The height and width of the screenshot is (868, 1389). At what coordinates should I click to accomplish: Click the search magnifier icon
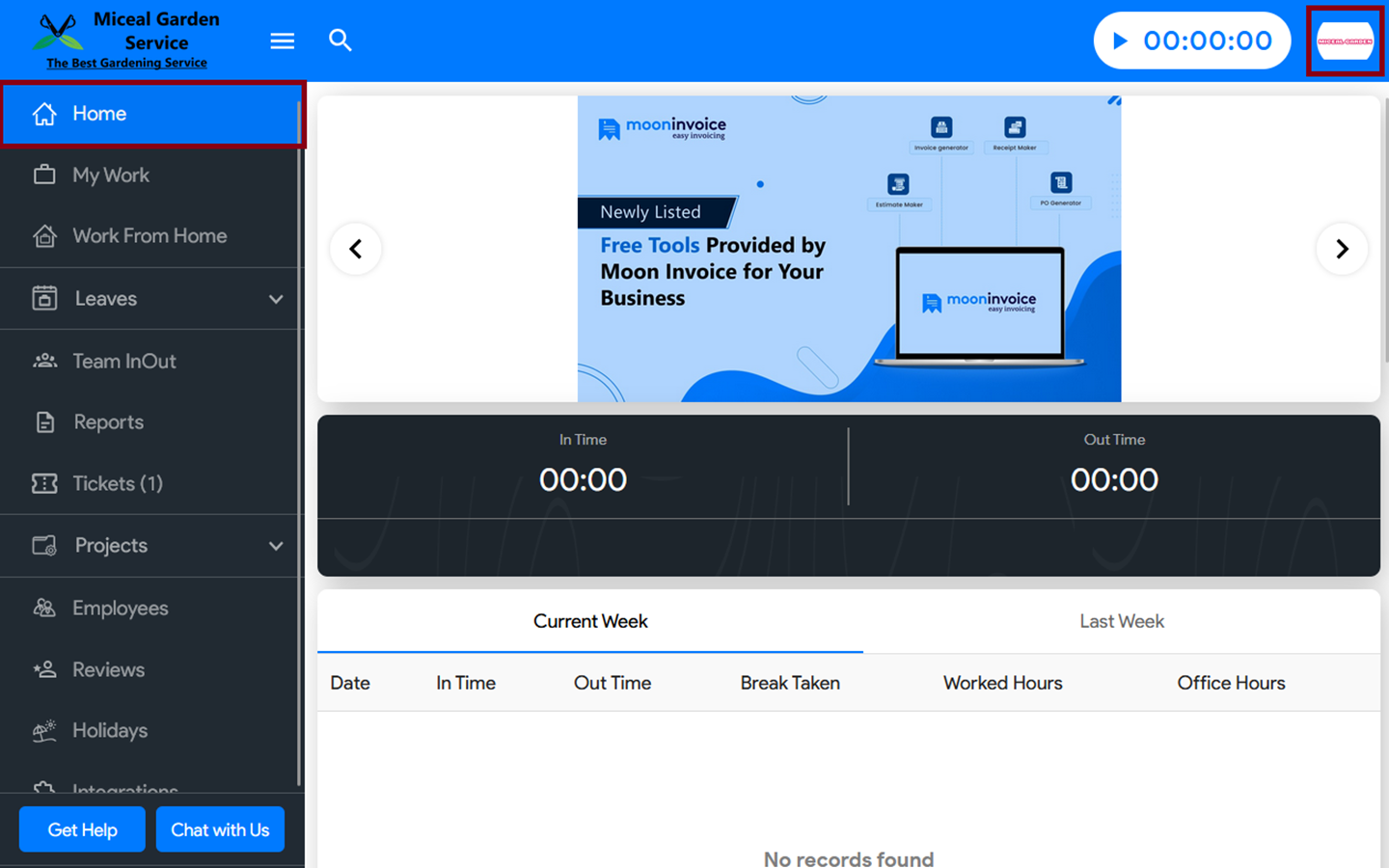pos(340,41)
